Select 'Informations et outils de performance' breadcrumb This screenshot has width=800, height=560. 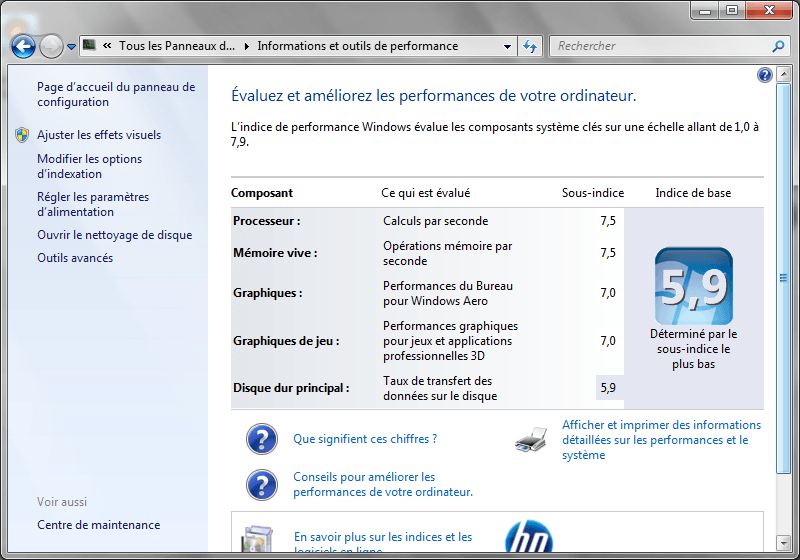pos(357,46)
